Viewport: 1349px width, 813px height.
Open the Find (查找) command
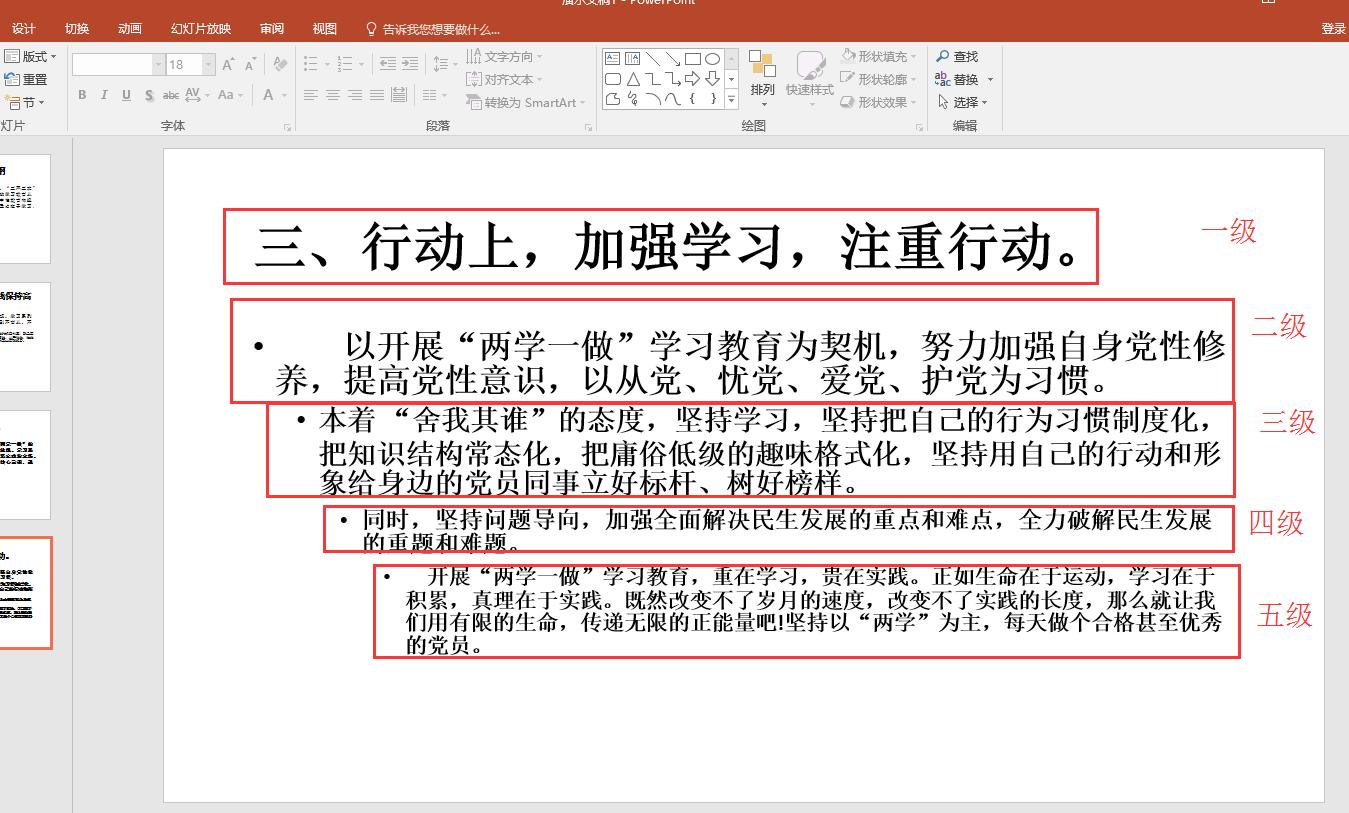coord(961,56)
